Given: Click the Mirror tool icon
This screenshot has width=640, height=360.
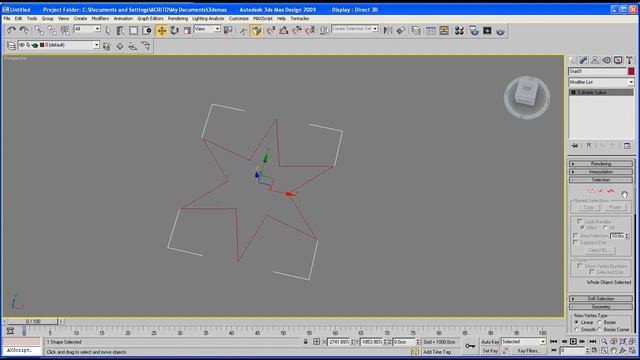Looking at the screenshot, I should [x=388, y=30].
